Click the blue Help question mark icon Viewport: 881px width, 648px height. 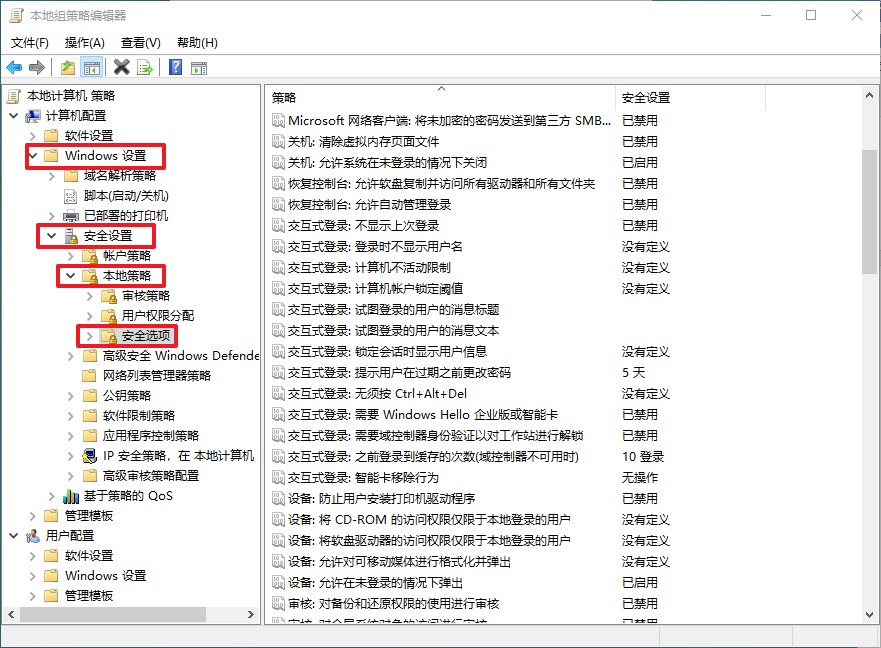point(175,67)
